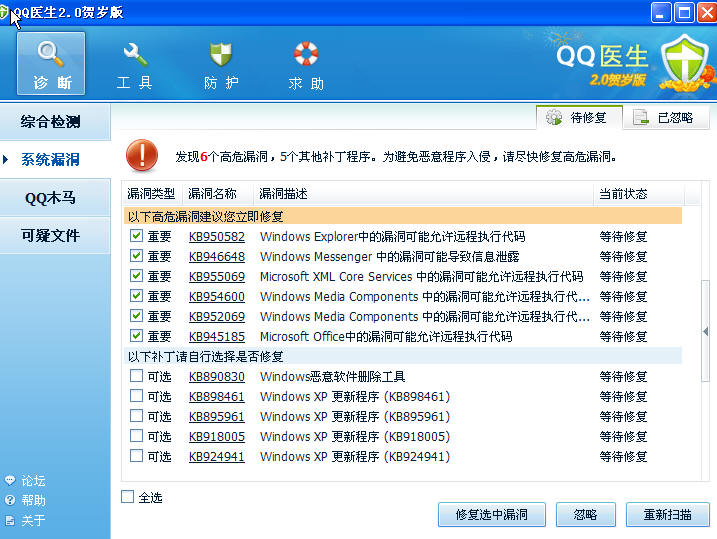Tick the 全选 select-all checkbox
This screenshot has width=717, height=539.
tap(127, 497)
